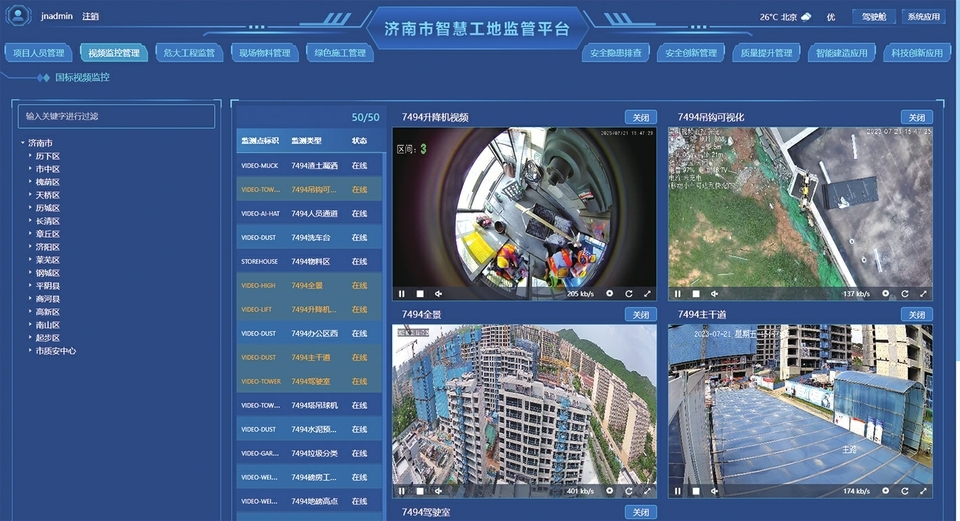Image resolution: width=960 pixels, height=521 pixels.
Task: Enter fullscreen for the 7494吊钩可视化 video
Action: click(x=923, y=294)
